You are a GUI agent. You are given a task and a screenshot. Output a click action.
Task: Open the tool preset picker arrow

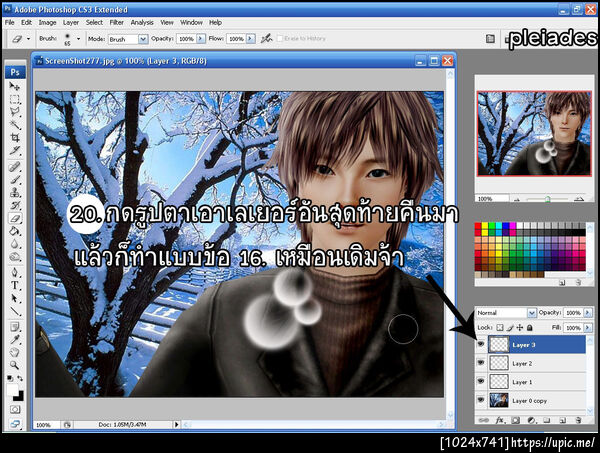(x=28, y=39)
